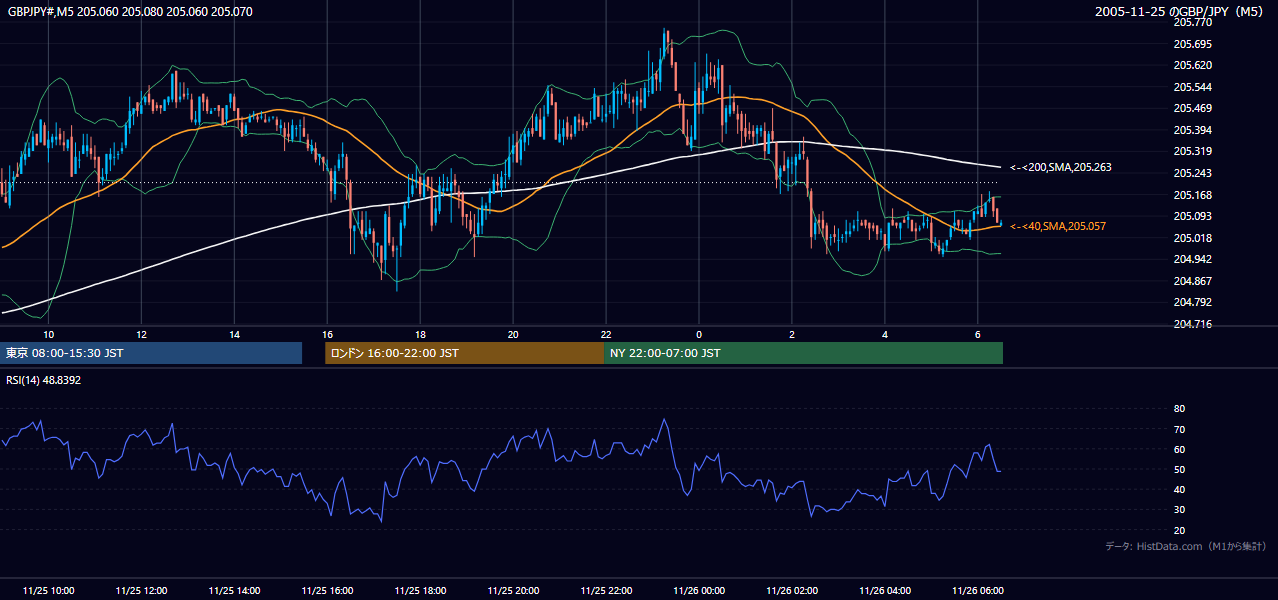1278x600 pixels.
Task: Click price axis value 205.093
Action: coord(1192,216)
